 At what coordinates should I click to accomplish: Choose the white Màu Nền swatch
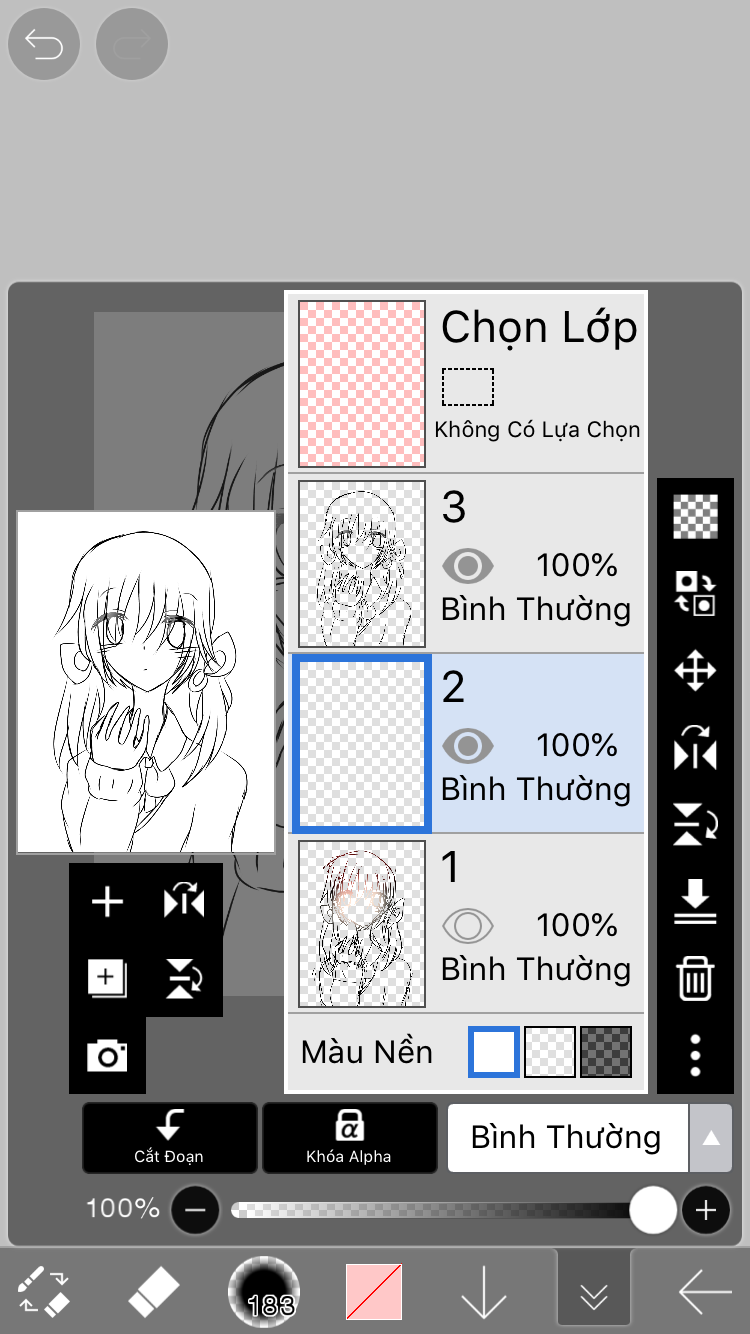pos(494,1052)
